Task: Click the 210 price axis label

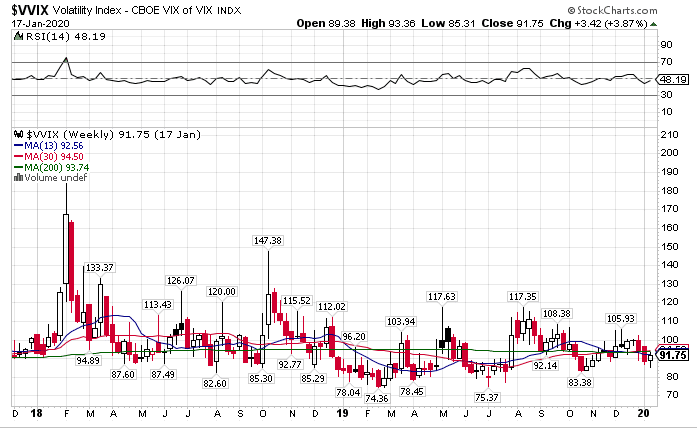Action: click(670, 134)
